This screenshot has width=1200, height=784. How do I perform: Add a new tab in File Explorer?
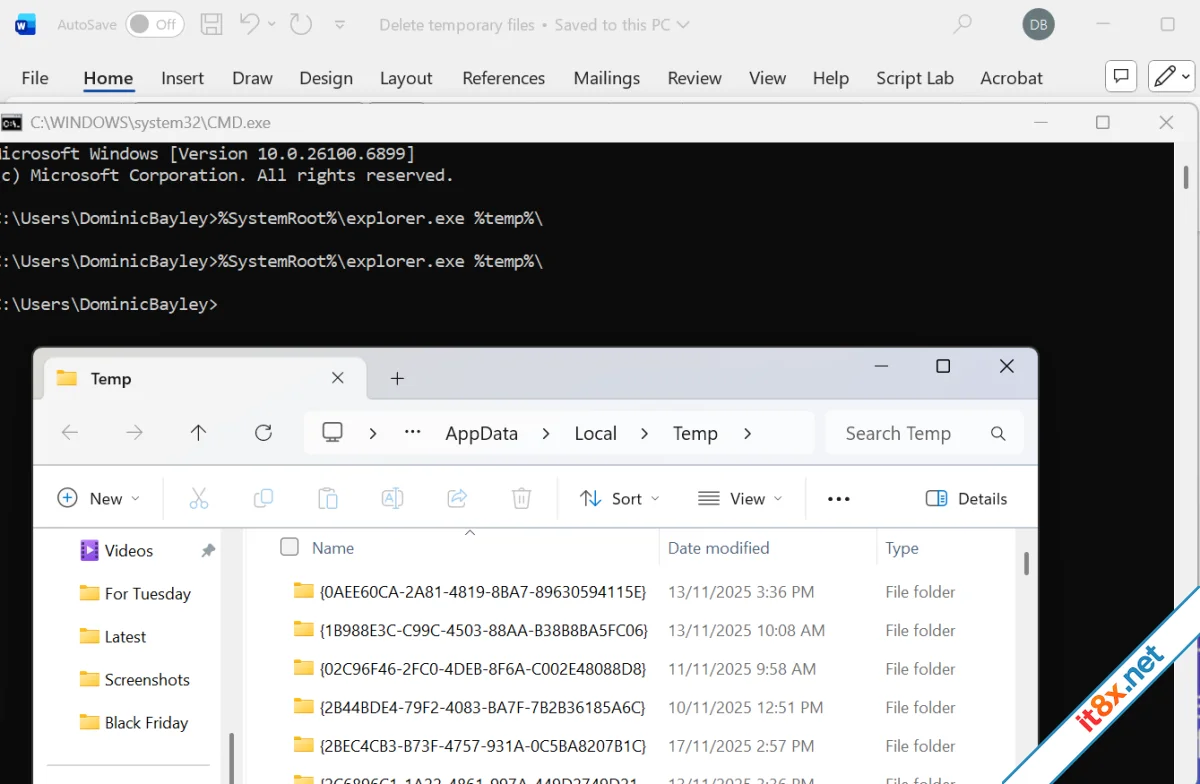397,378
